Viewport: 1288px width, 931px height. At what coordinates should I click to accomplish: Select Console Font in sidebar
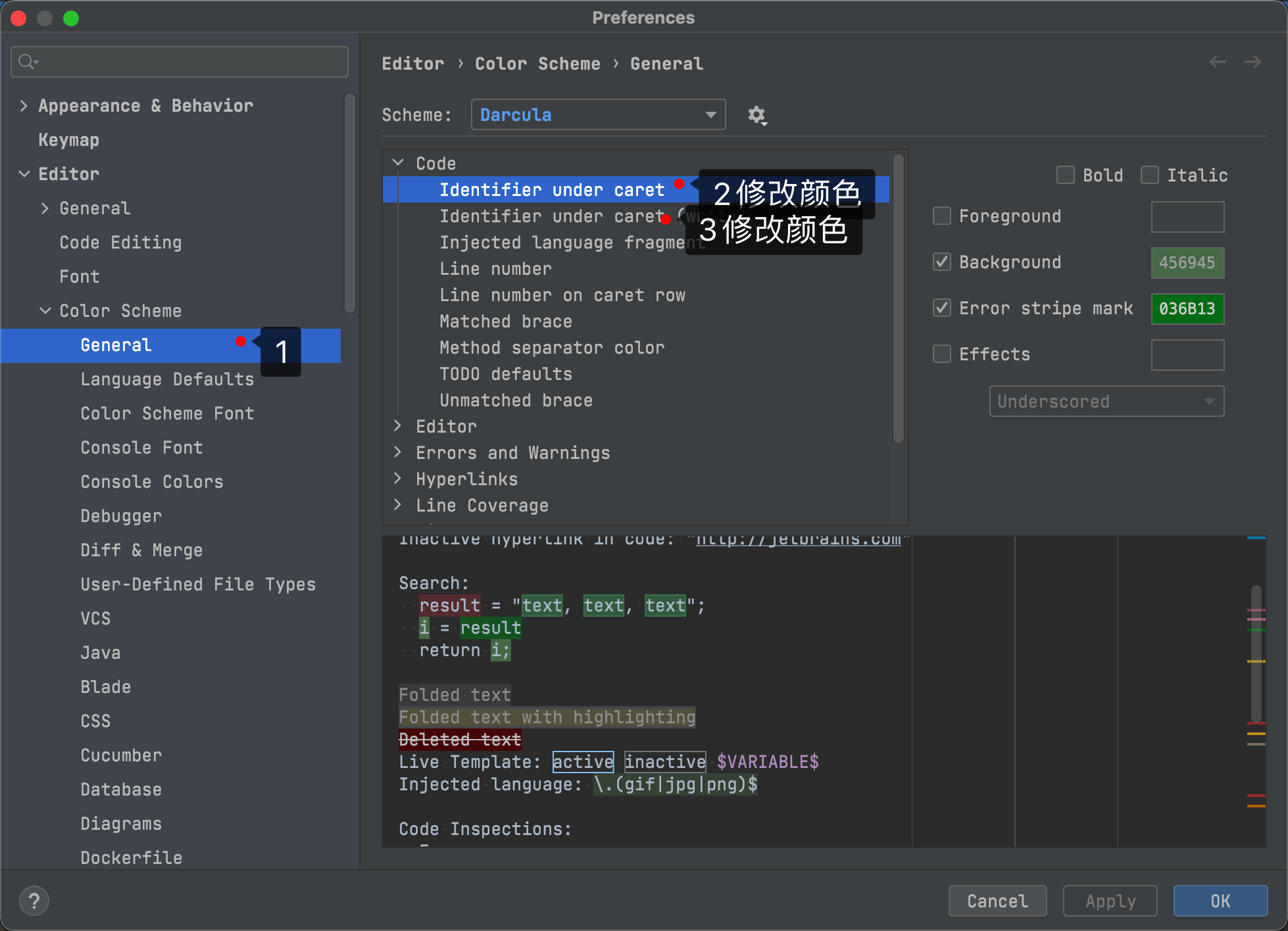coord(141,448)
